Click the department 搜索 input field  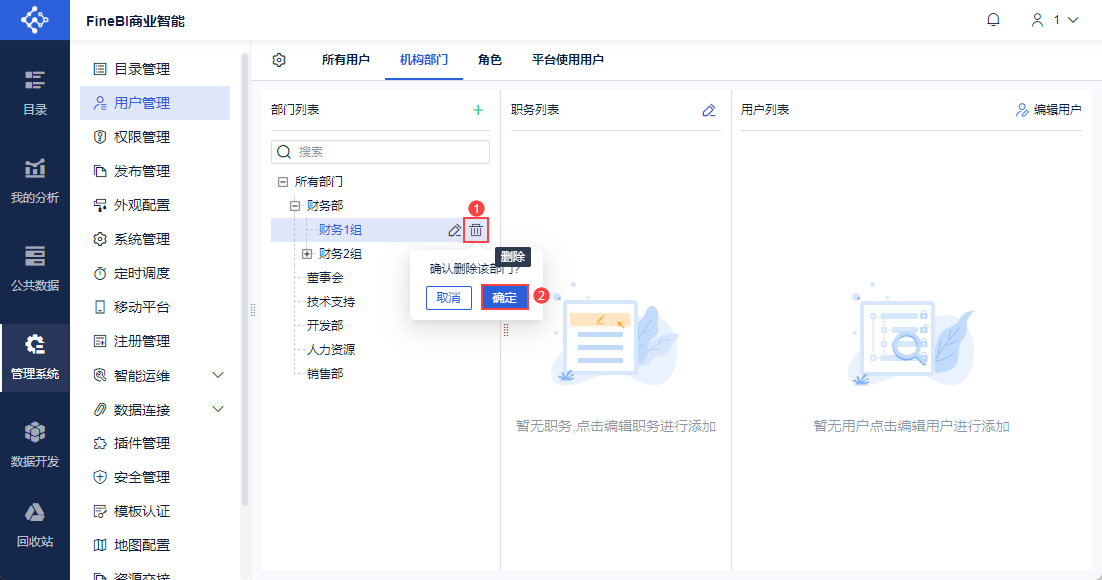pyautogui.click(x=380, y=152)
